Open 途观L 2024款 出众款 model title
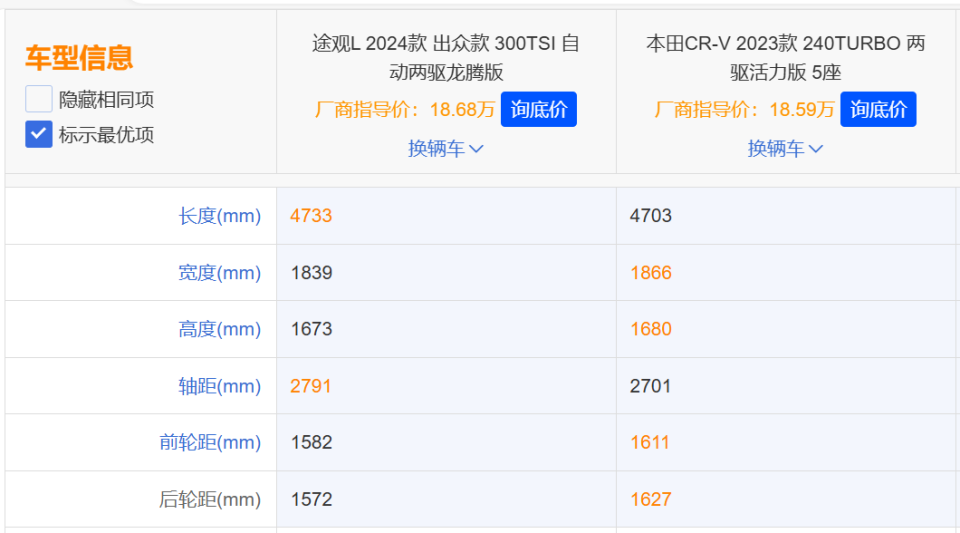960x533 pixels. point(446,58)
